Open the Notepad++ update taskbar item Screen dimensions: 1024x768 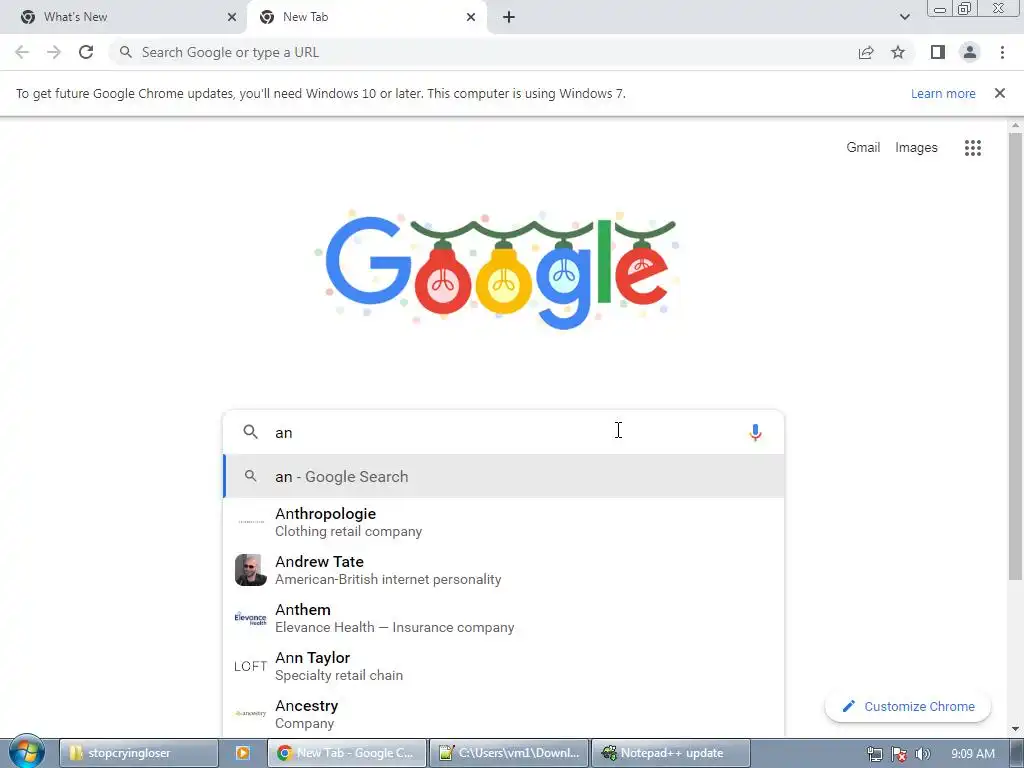tap(671, 753)
